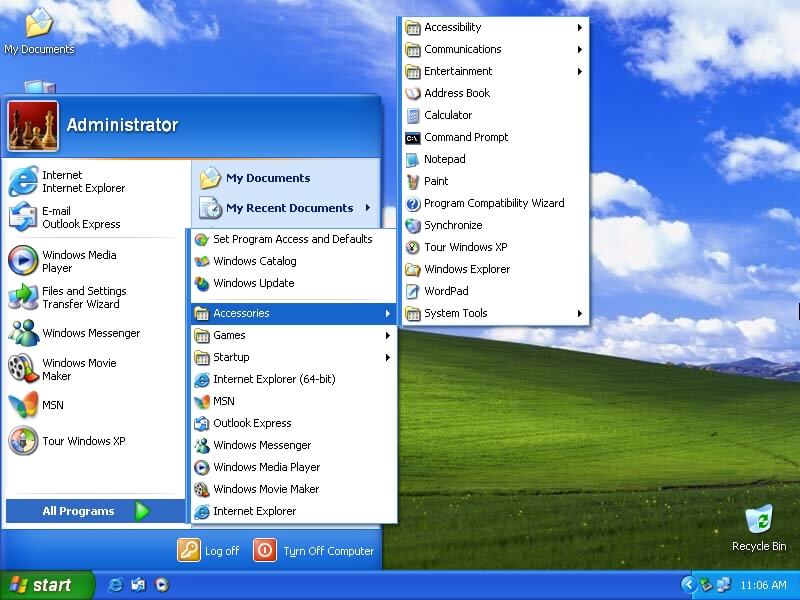800x600 pixels.
Task: Click the Recycle Bin desktop icon
Action: pos(759,527)
